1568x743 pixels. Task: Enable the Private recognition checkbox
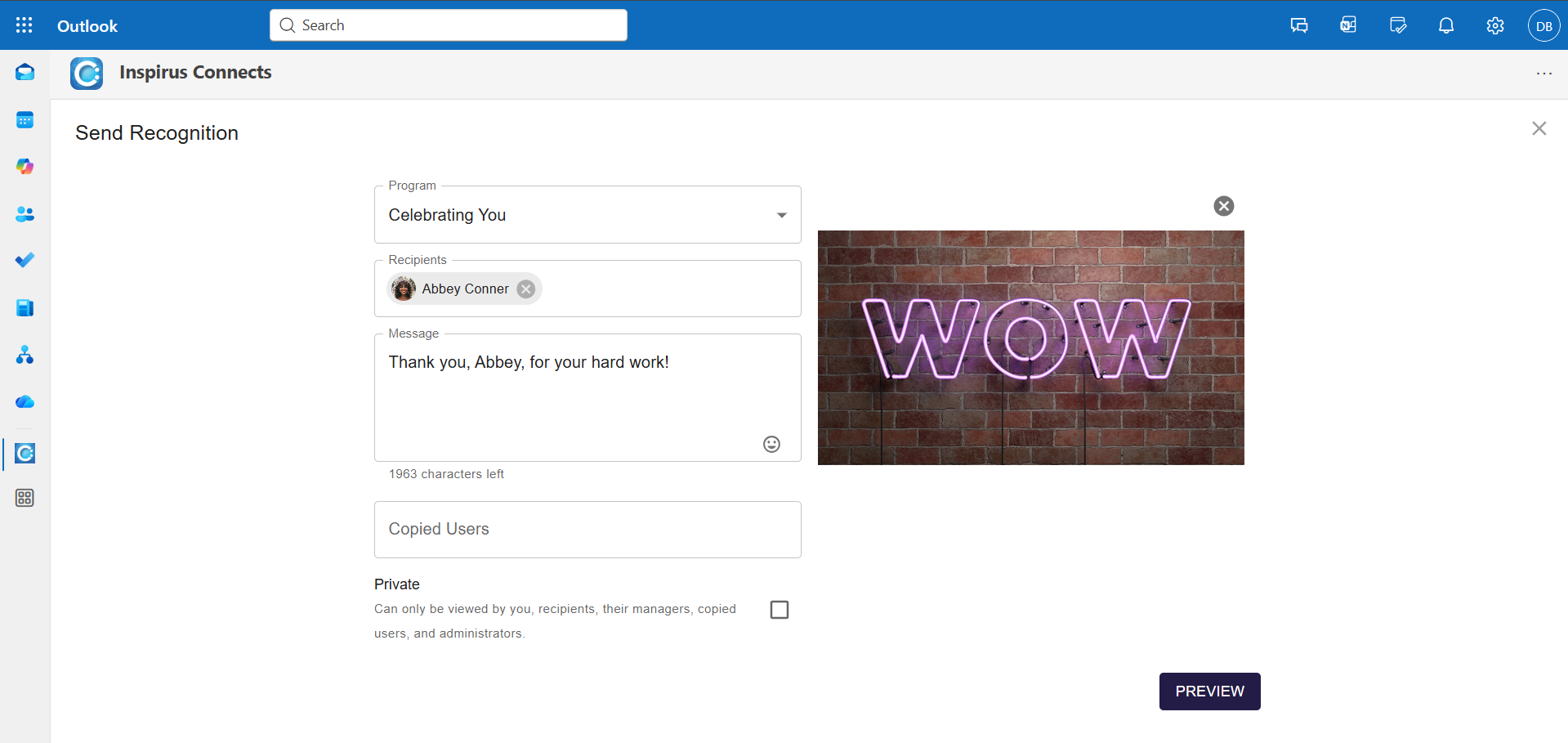click(x=780, y=610)
